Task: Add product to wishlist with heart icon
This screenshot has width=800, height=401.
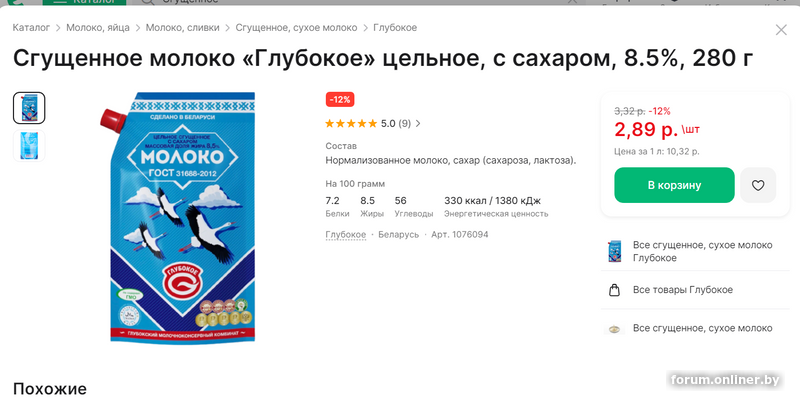Action: click(758, 185)
